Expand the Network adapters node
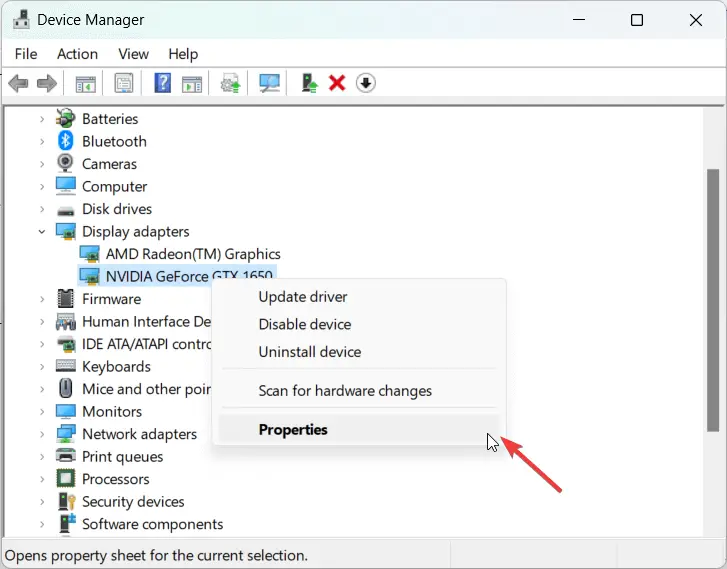 point(42,434)
